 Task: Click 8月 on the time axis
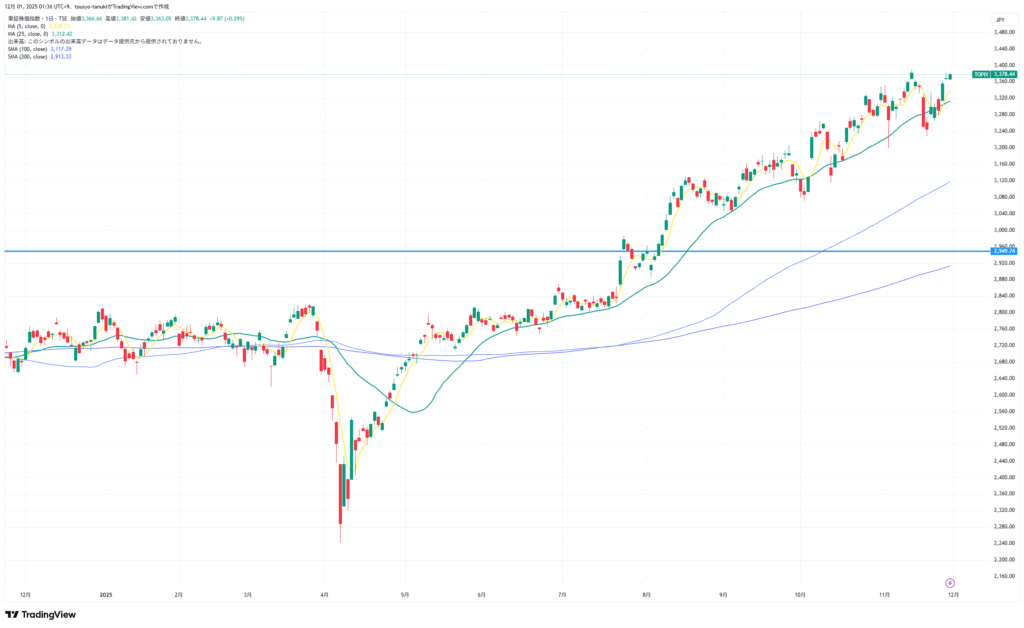[647, 594]
